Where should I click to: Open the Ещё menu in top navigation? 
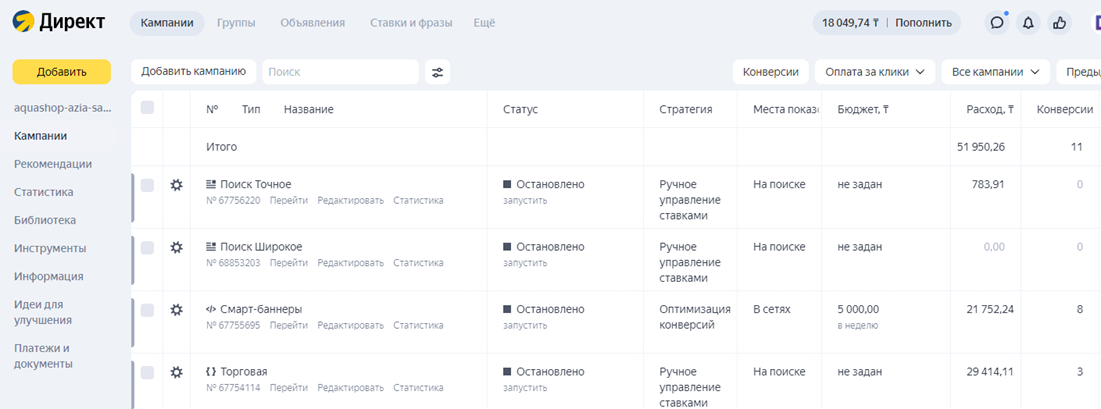click(x=484, y=22)
